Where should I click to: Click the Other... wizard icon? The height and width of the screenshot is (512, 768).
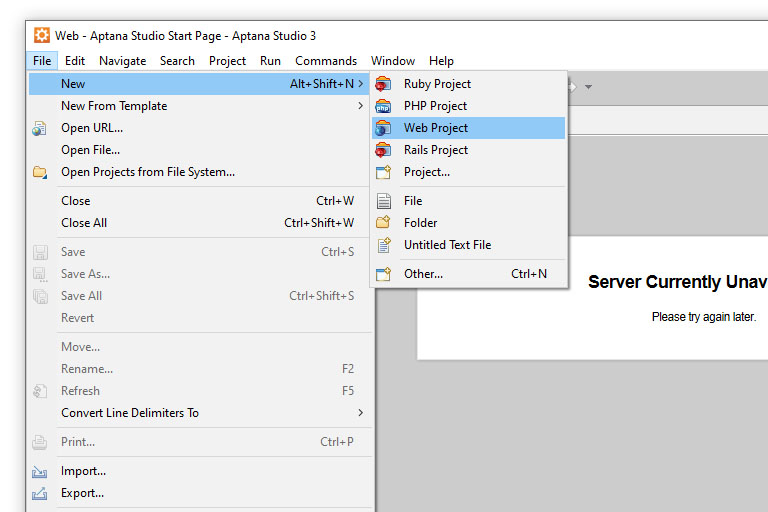pos(383,274)
